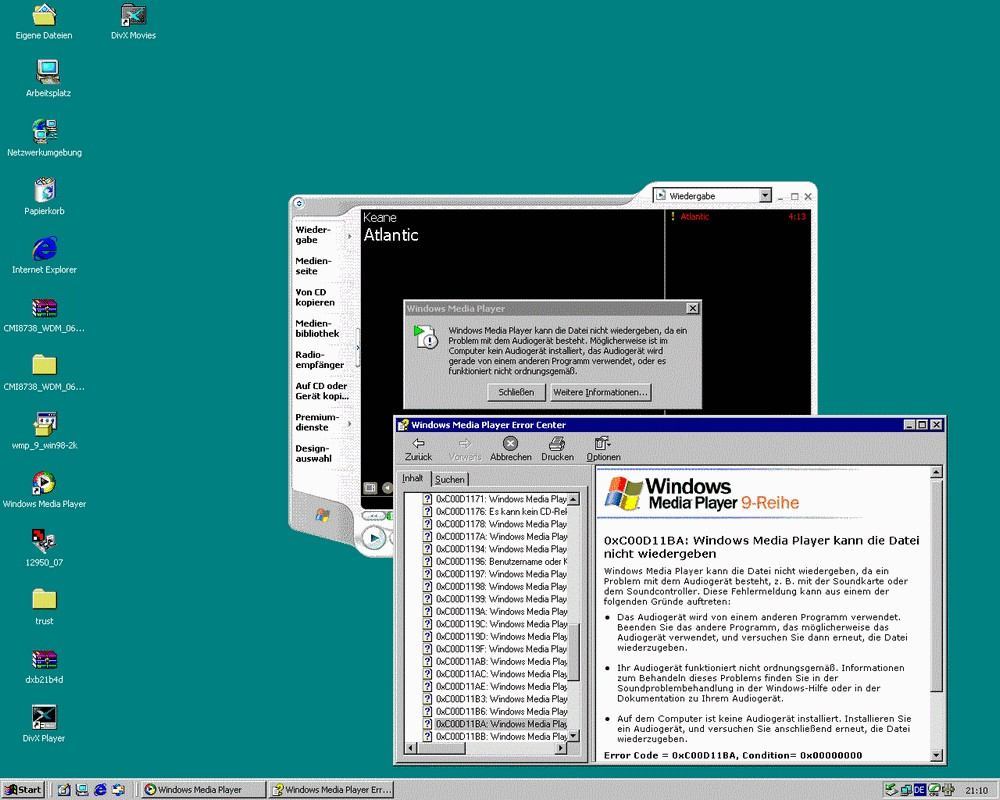Click the Play button in Media Player
This screenshot has width=1000, height=800.
pyautogui.click(x=374, y=538)
